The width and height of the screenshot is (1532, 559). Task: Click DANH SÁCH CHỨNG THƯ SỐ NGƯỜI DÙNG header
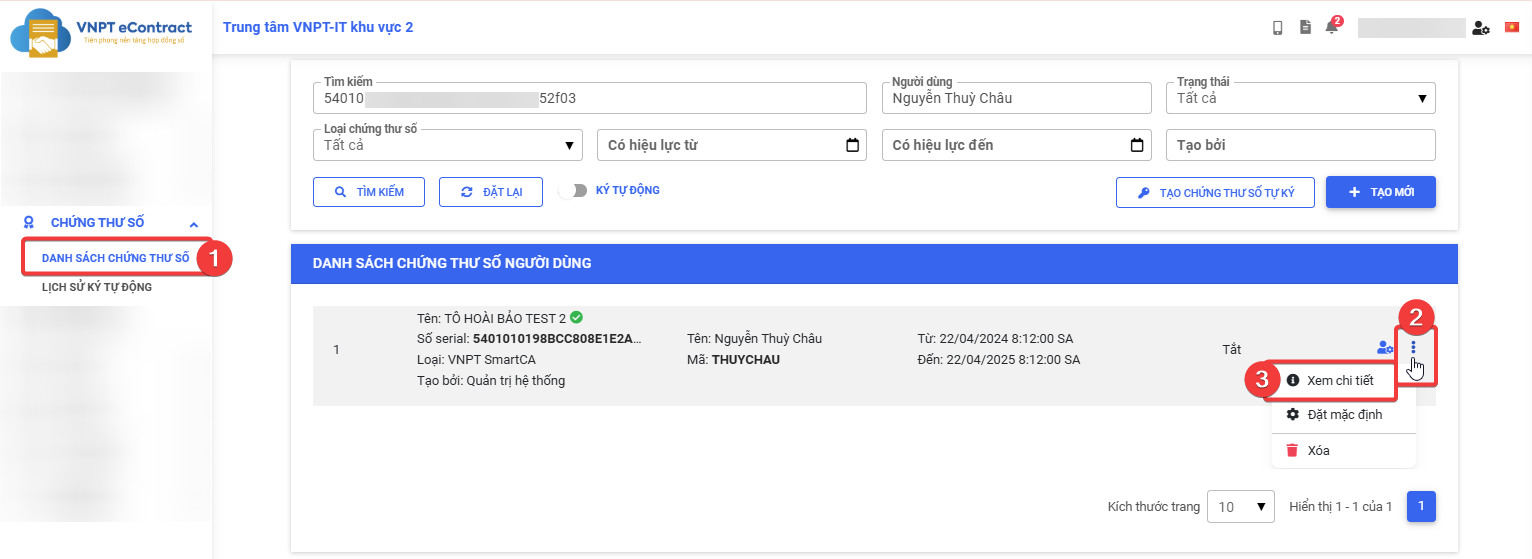point(452,263)
